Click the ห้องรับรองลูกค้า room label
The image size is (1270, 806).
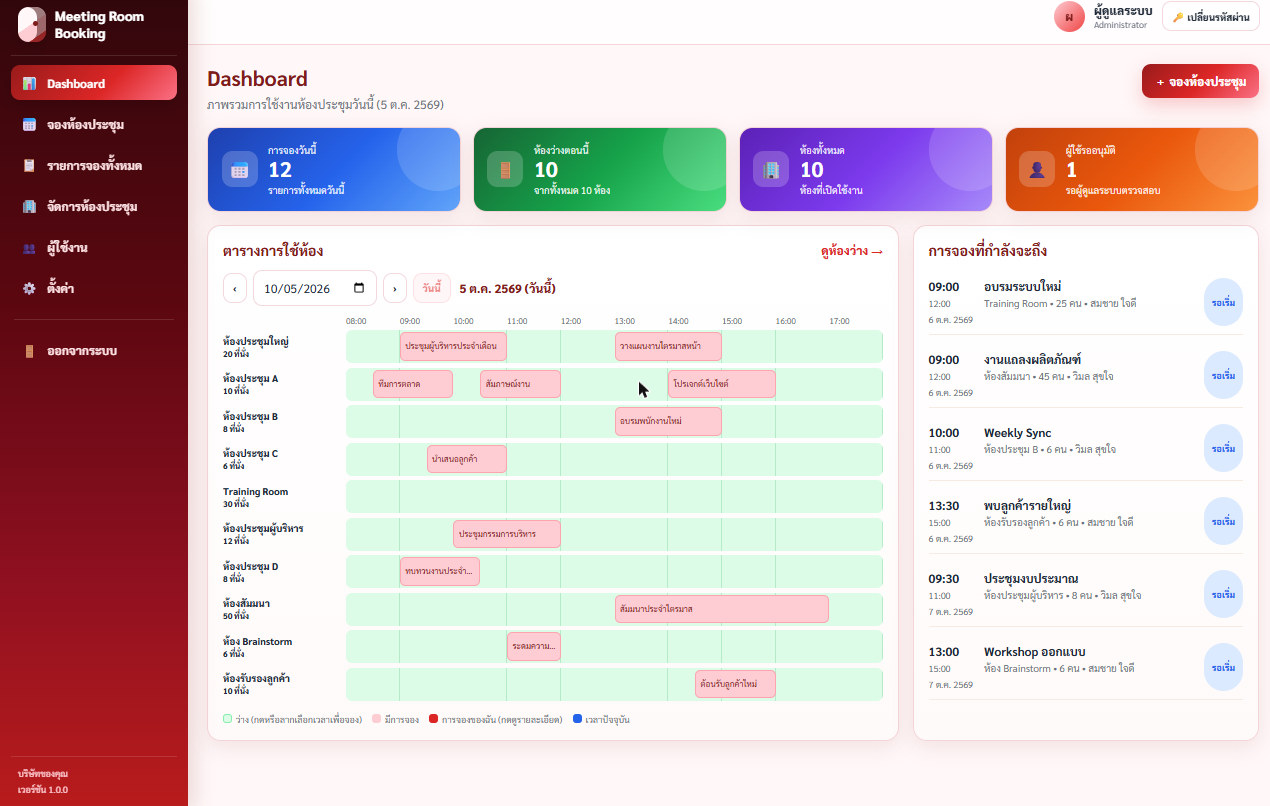coord(257,679)
